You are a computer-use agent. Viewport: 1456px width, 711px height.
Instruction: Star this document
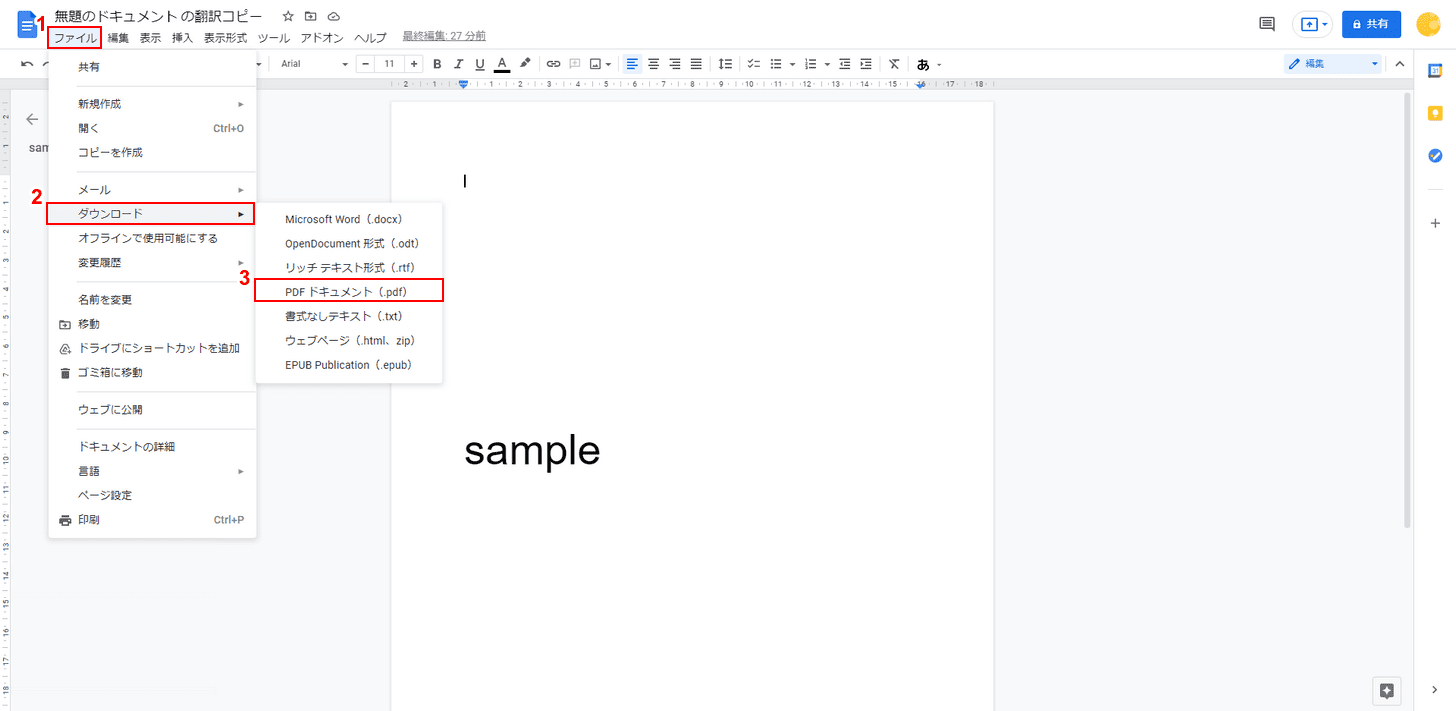click(x=288, y=17)
